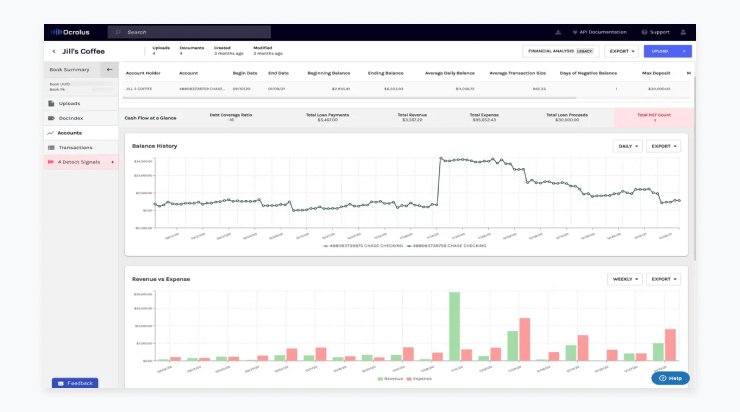Open the Daily dropdown in Balance History
740x412 pixels.
[x=628, y=146]
